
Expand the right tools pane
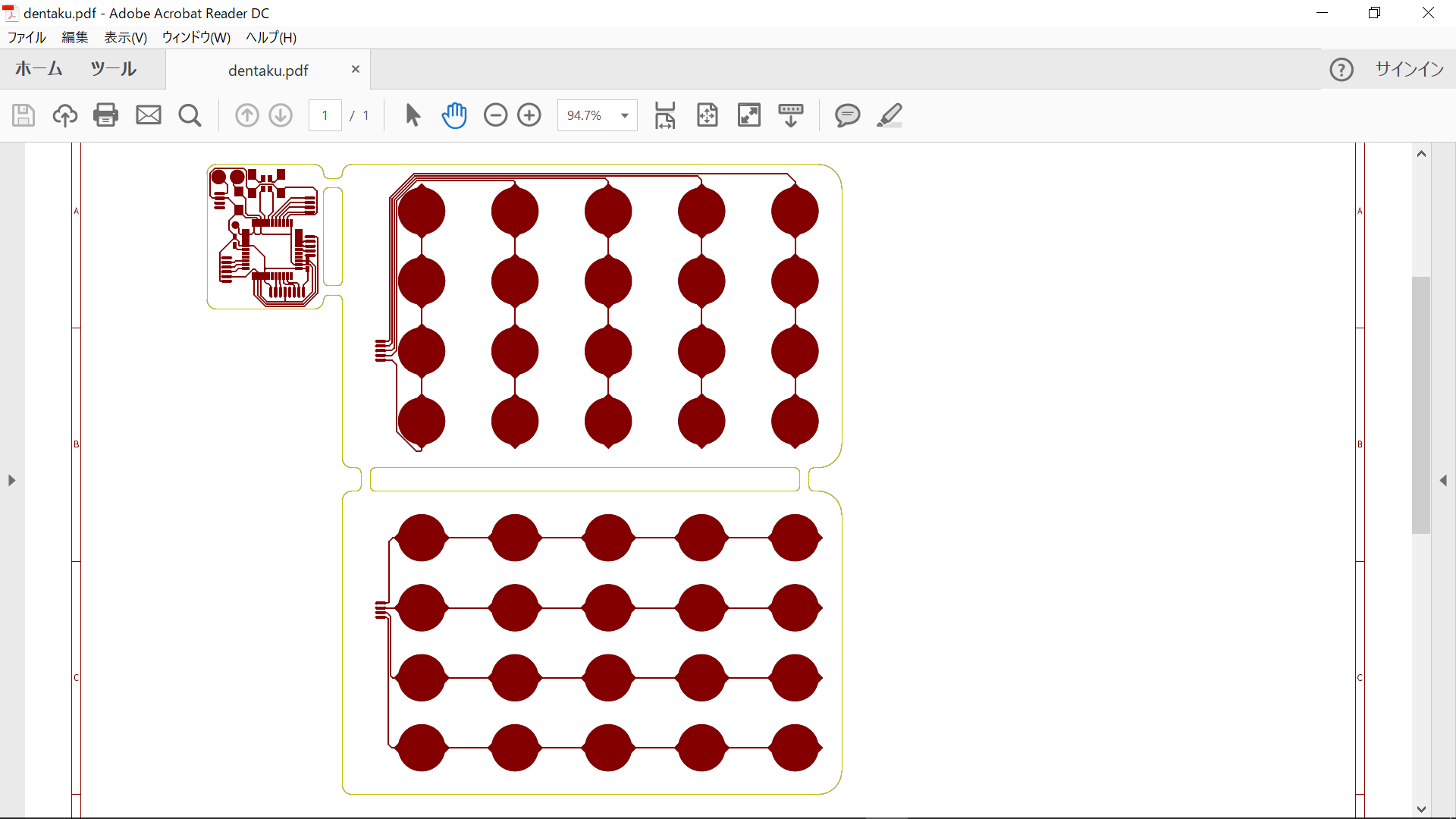(1443, 481)
